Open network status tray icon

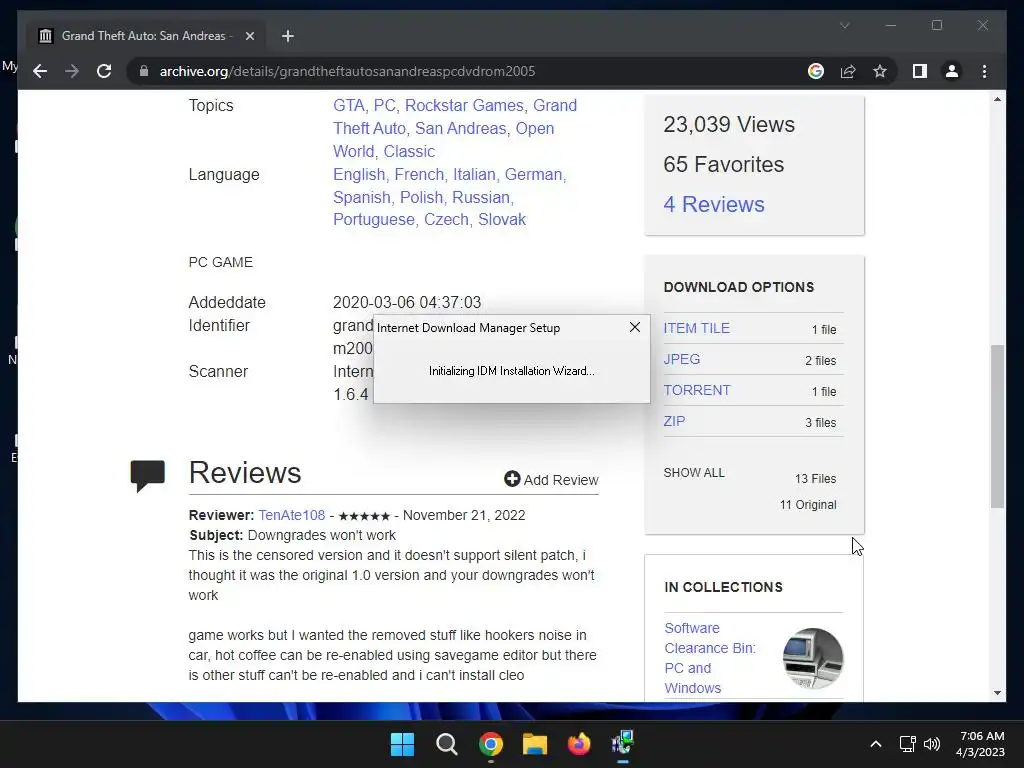click(x=907, y=744)
